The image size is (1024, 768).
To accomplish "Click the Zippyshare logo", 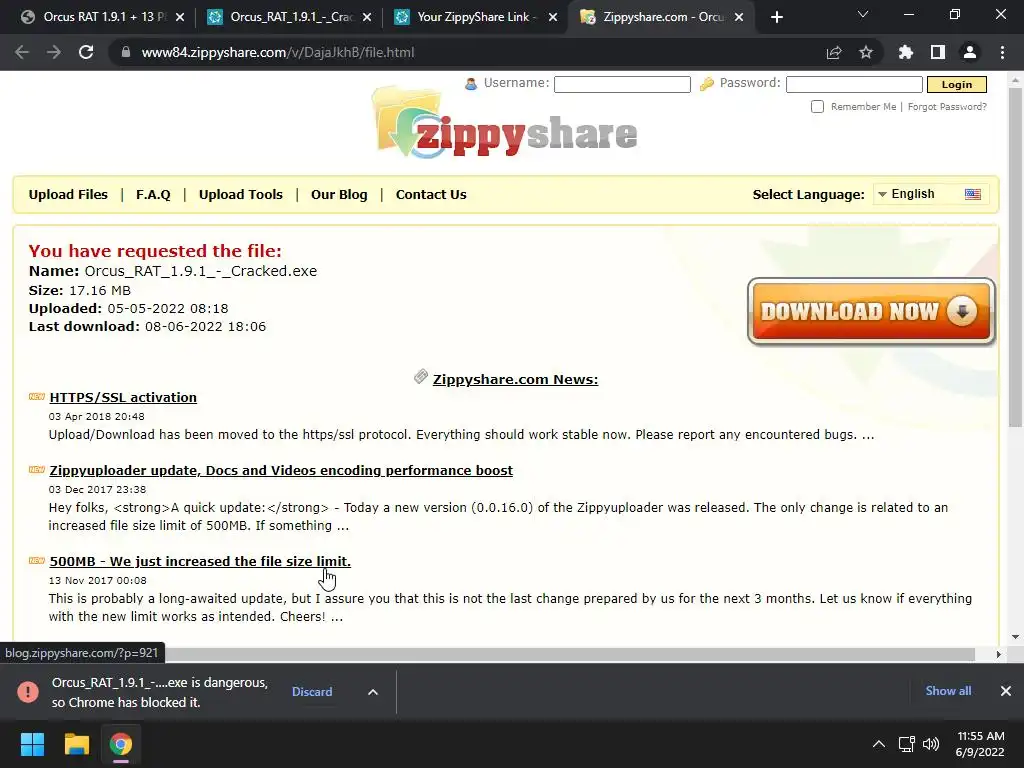I will pyautogui.click(x=504, y=124).
